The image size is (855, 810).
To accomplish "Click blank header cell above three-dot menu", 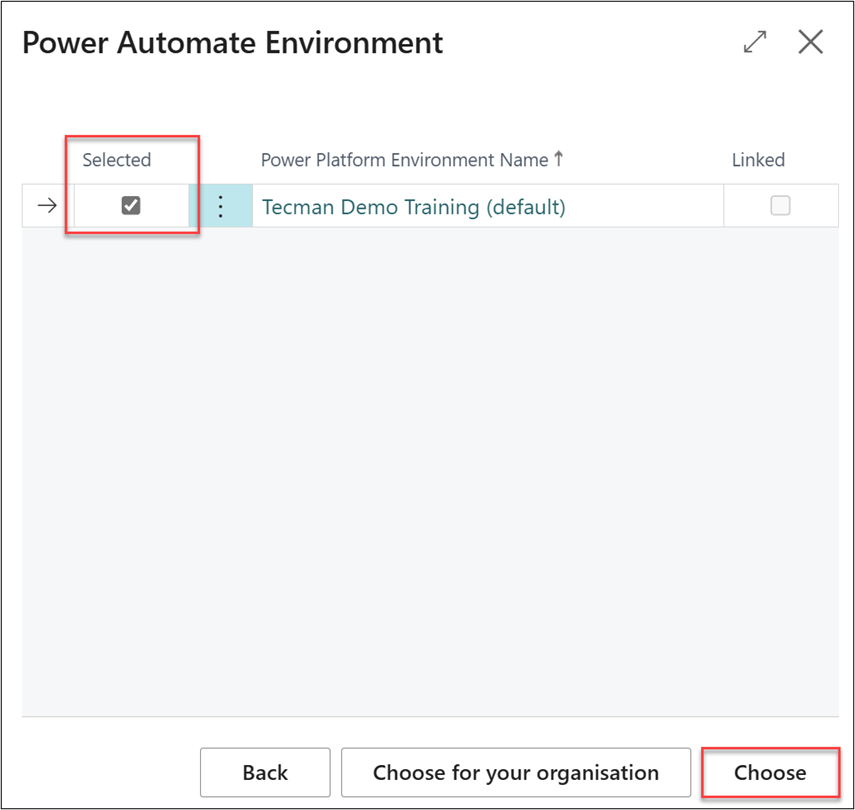I will (x=221, y=160).
